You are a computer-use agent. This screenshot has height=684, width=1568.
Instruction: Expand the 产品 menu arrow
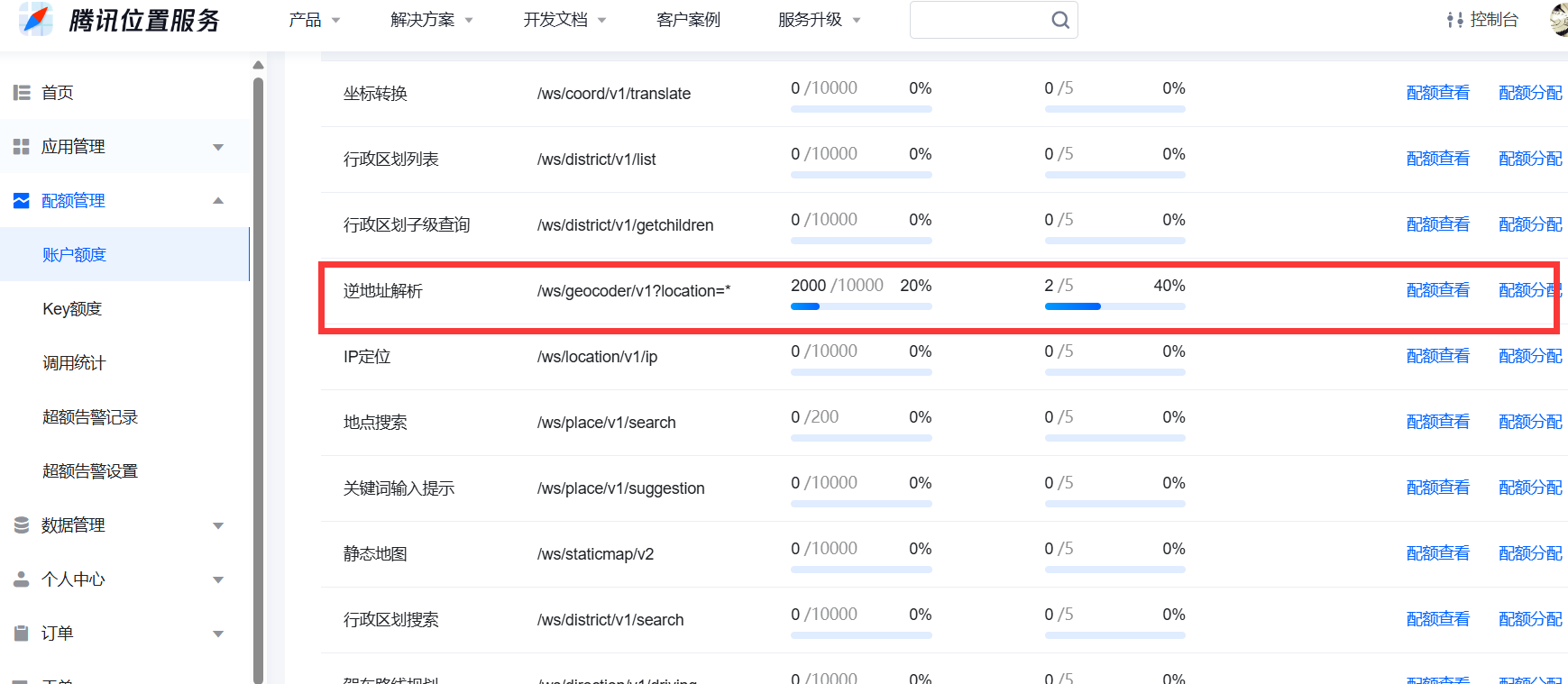[336, 21]
